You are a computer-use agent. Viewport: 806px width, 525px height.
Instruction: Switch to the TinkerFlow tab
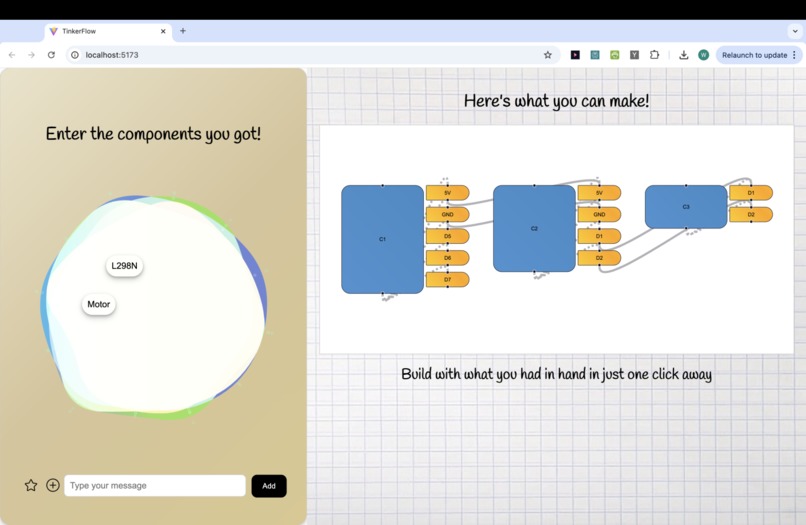point(108,31)
